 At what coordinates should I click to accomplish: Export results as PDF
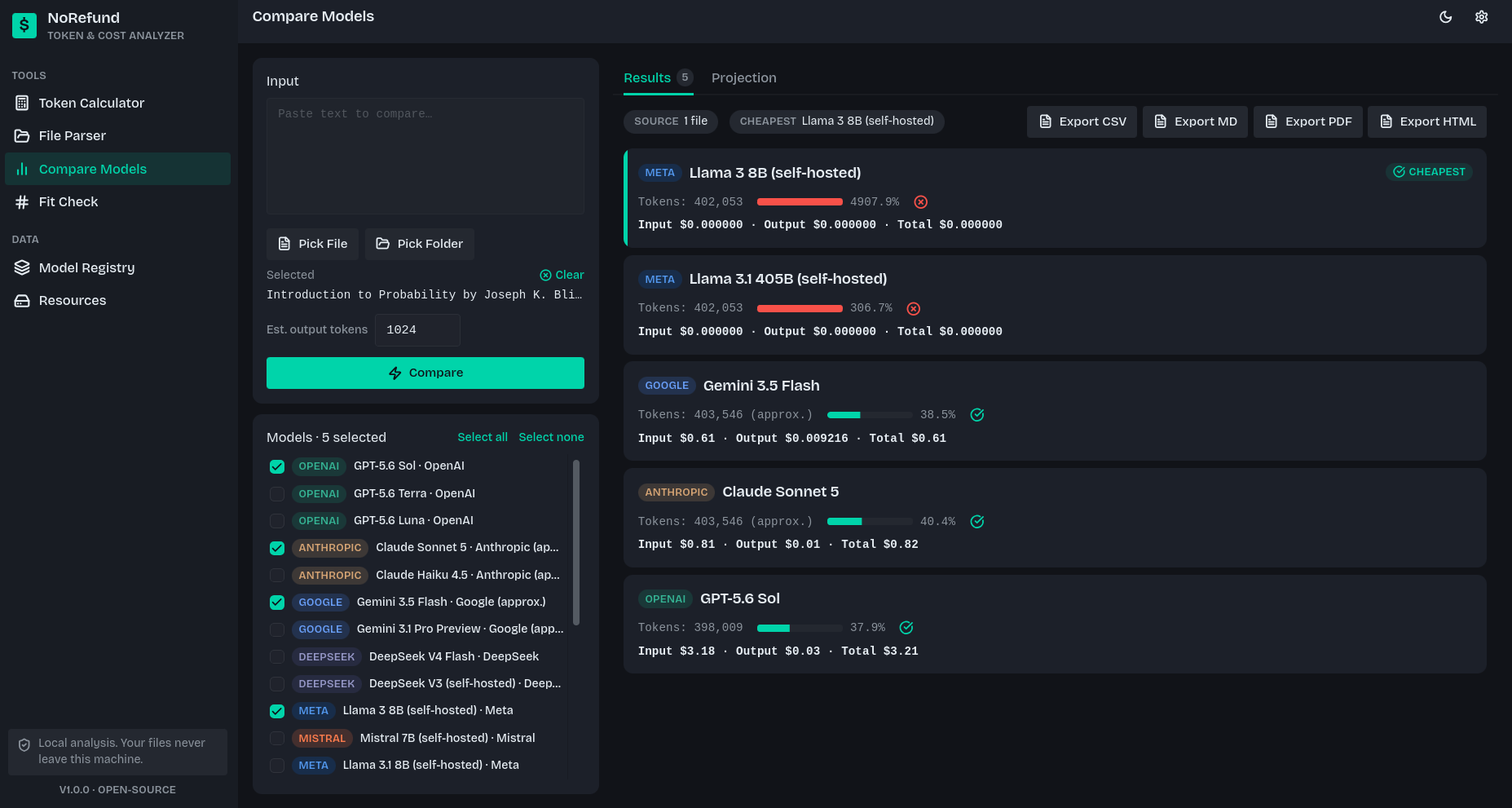click(x=1307, y=121)
